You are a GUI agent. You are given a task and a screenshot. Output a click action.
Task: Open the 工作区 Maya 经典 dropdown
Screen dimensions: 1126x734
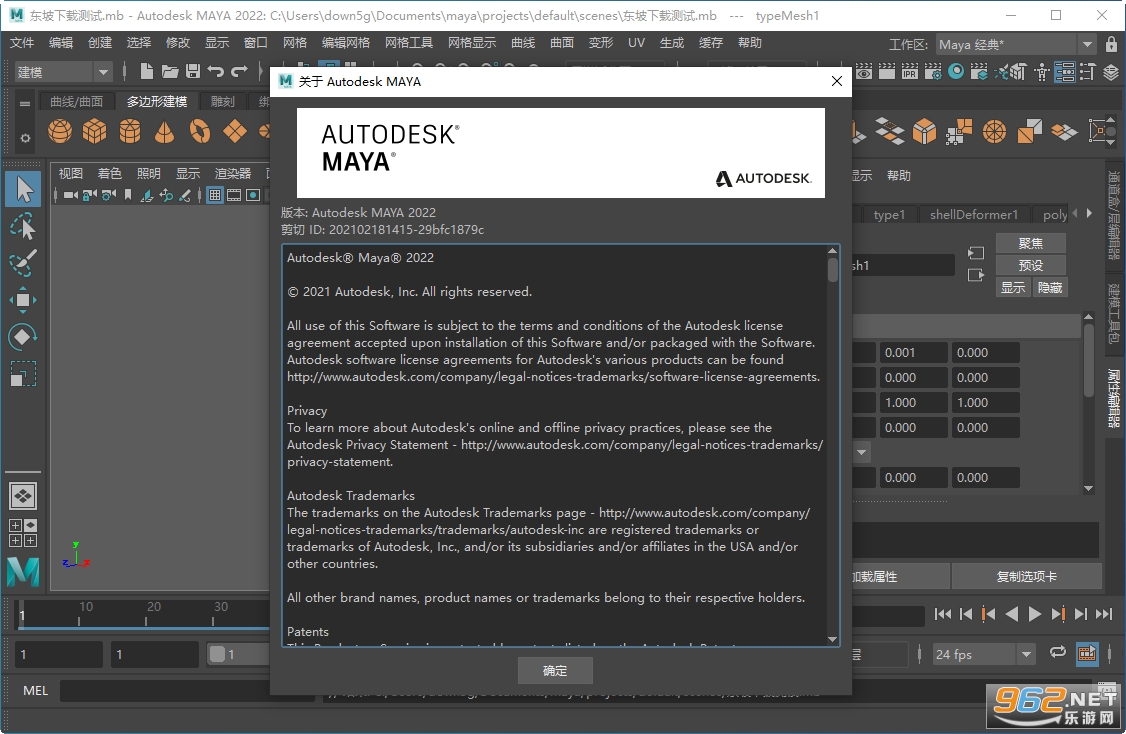(x=1015, y=45)
